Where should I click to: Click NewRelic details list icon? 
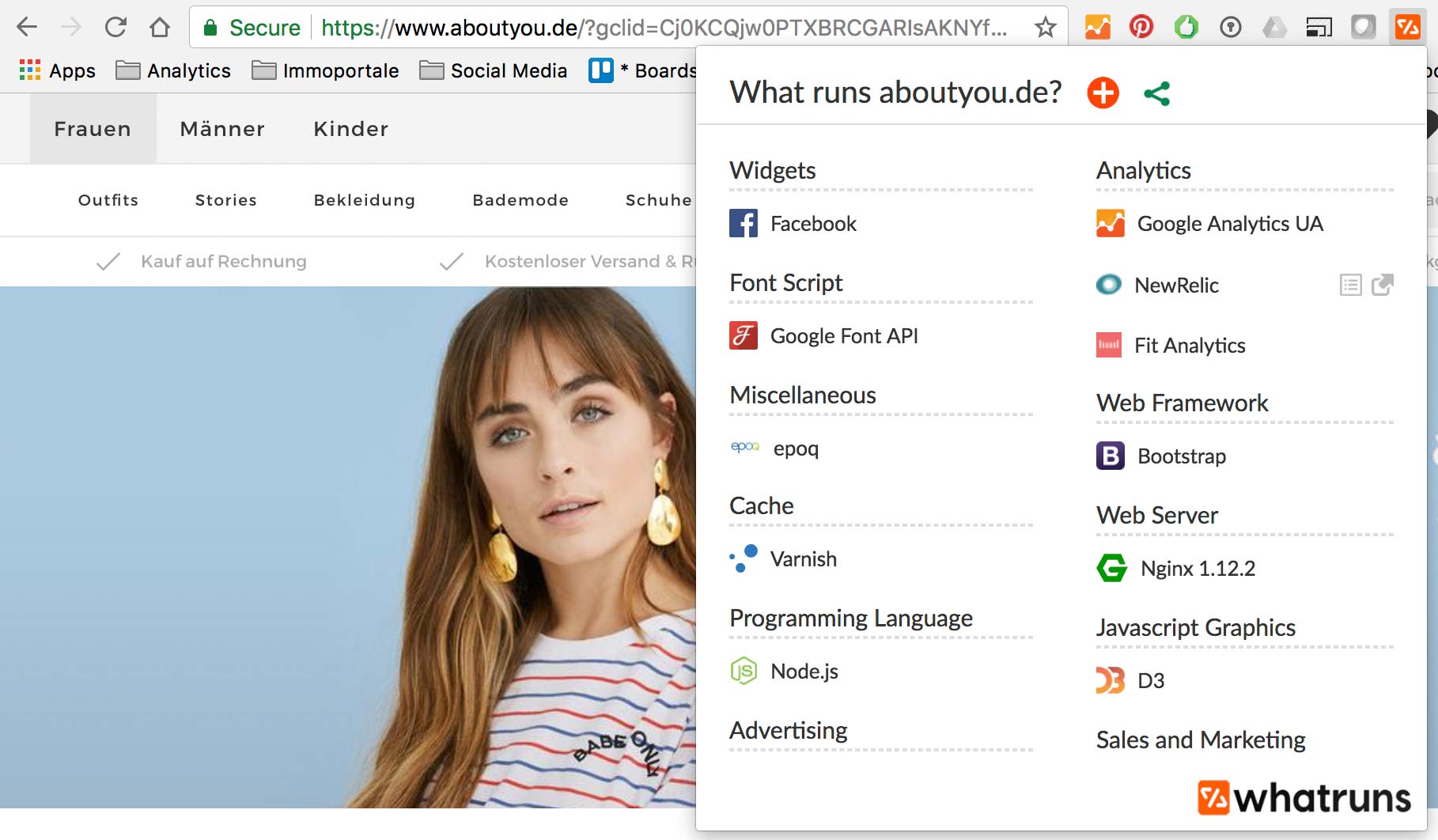point(1351,285)
